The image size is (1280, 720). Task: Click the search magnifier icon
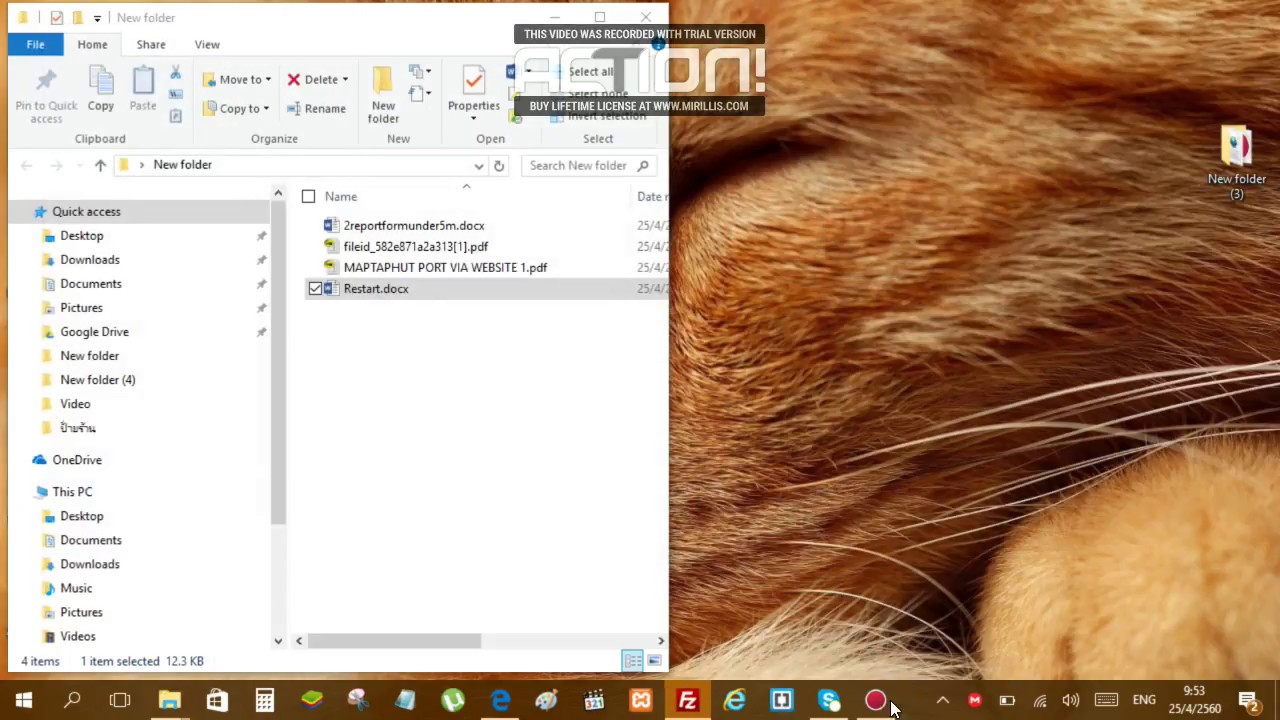(x=643, y=166)
